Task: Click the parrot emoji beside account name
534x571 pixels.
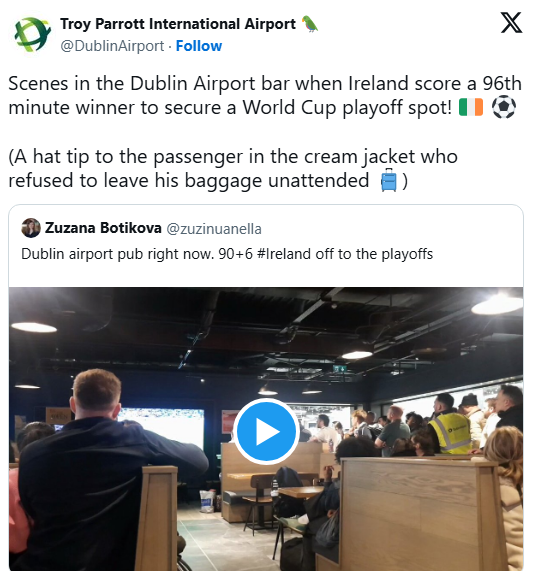Action: [x=310, y=24]
